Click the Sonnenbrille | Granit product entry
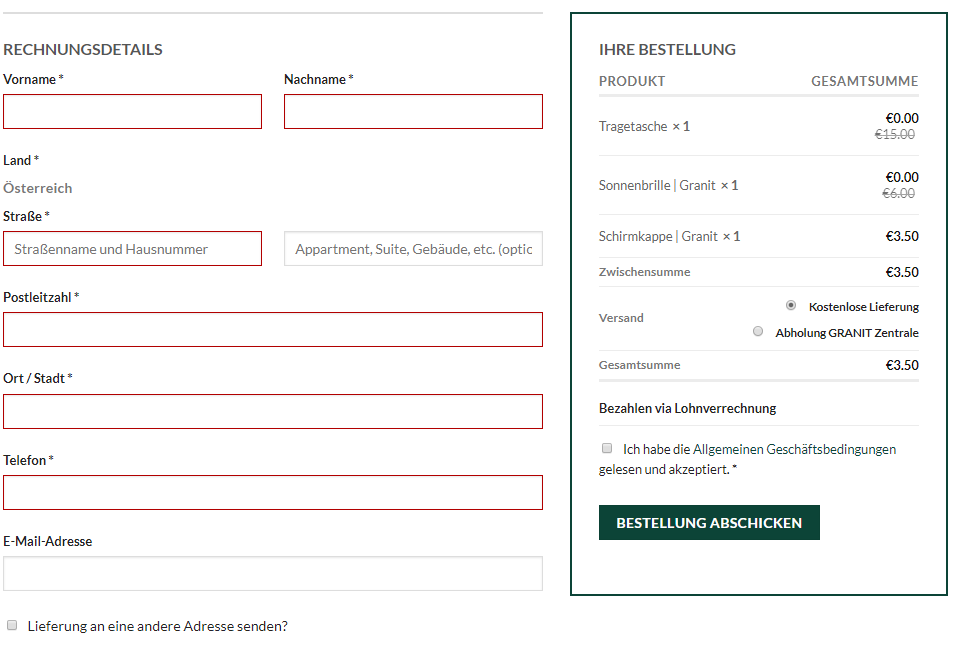The width and height of the screenshot is (957, 646). click(x=668, y=185)
